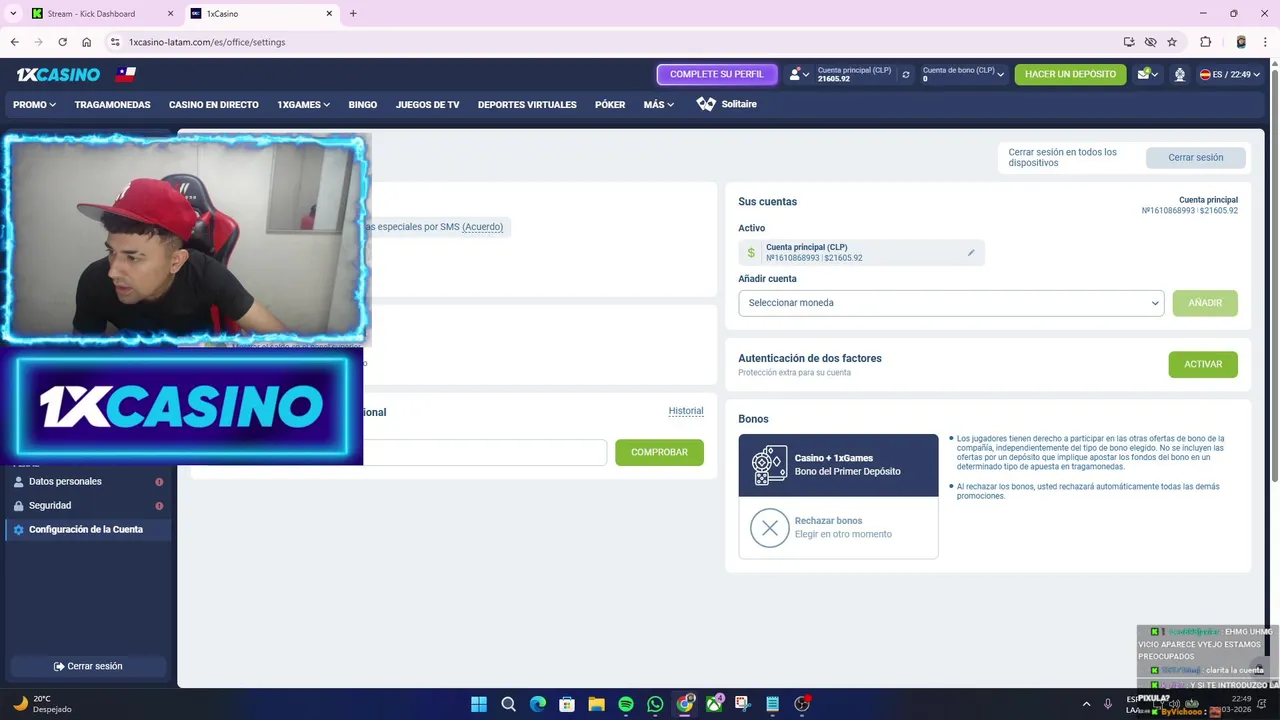Click the browser address bar URL
1280x720 pixels.
207,42
